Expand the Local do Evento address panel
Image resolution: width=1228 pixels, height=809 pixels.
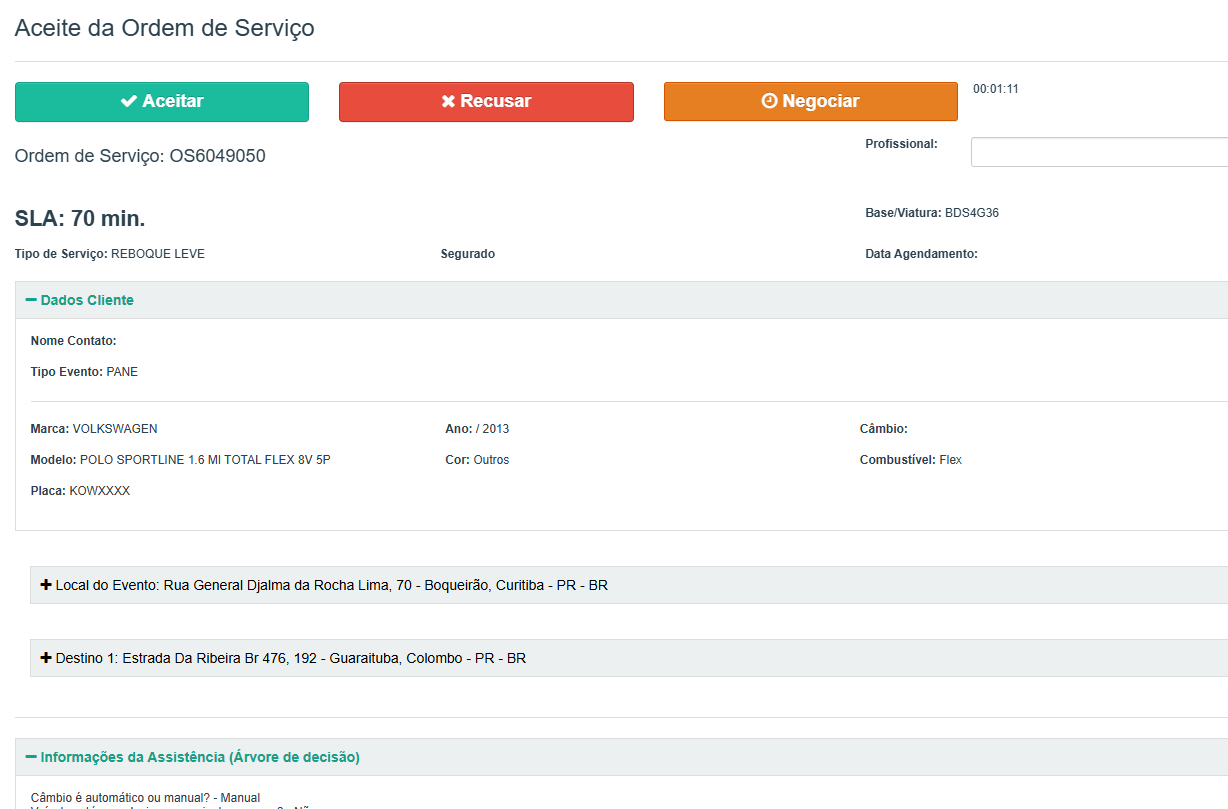331,585
